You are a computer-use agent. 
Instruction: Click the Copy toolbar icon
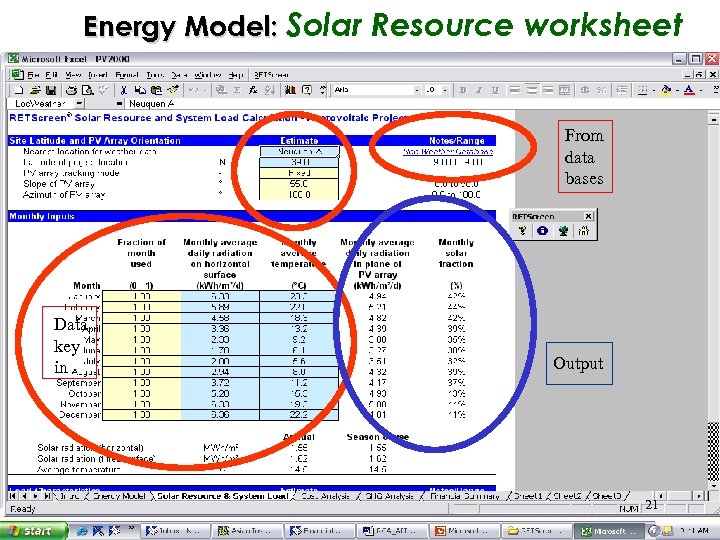tap(140, 90)
